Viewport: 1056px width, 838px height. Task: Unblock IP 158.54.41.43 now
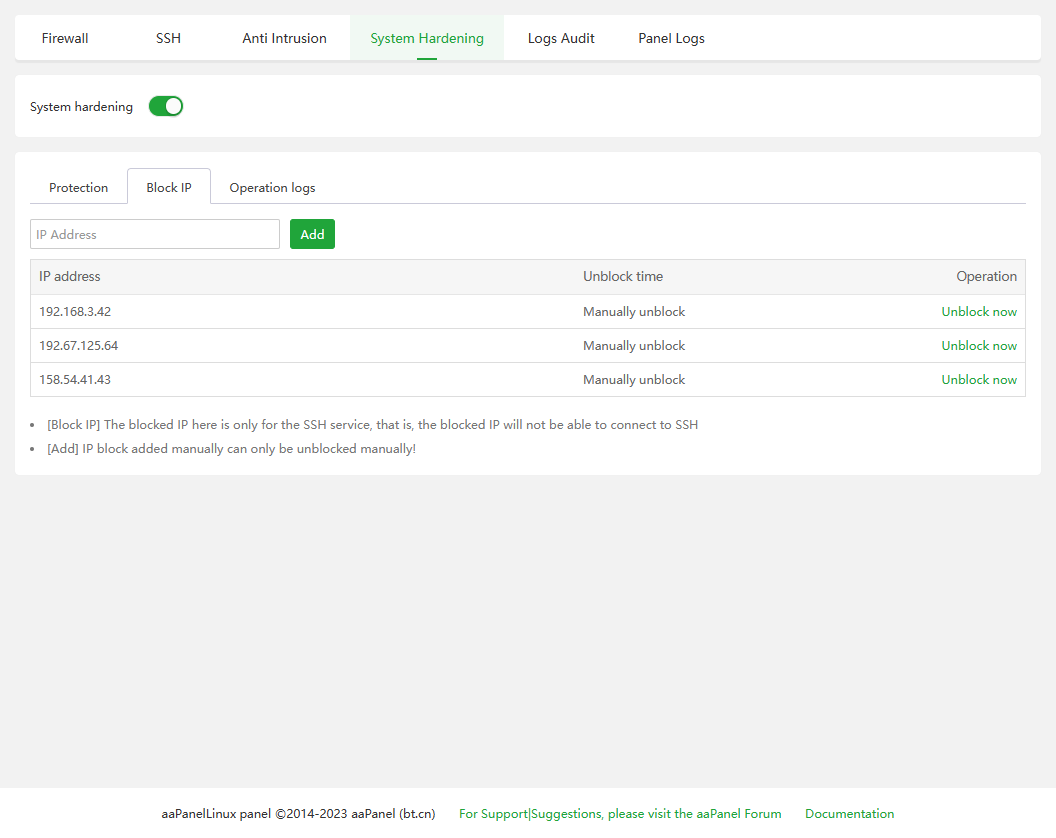tap(978, 380)
